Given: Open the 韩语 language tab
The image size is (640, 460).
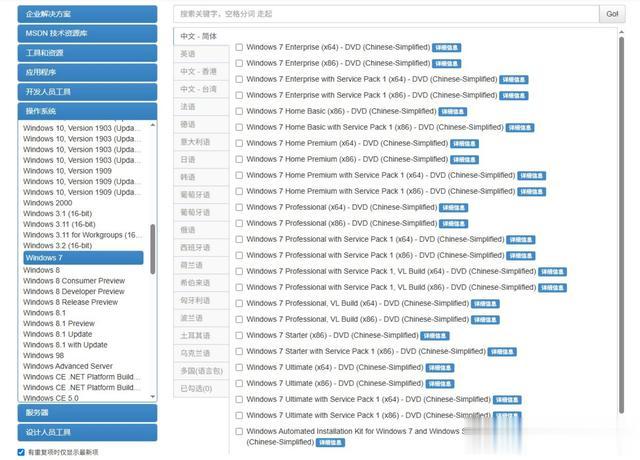Looking at the screenshot, I should coord(201,177).
